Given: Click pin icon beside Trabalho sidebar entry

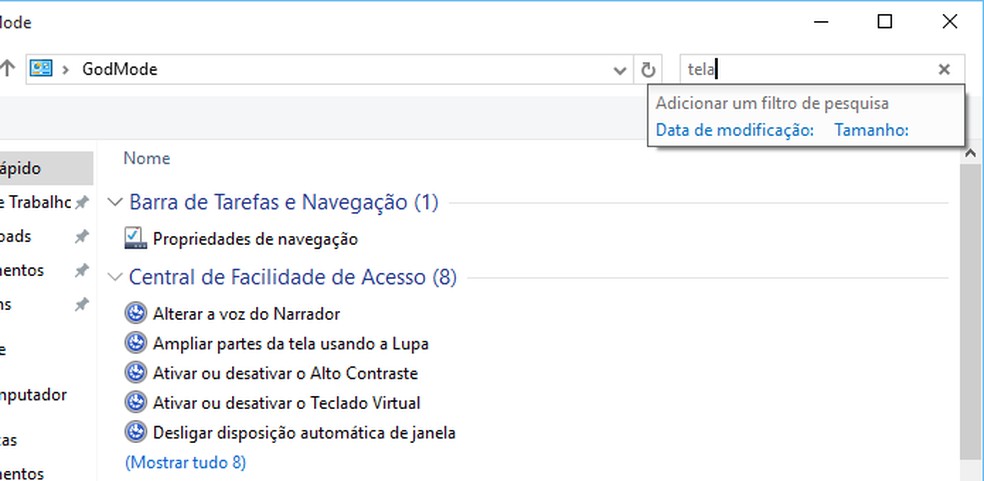Looking at the screenshot, I should [82, 203].
